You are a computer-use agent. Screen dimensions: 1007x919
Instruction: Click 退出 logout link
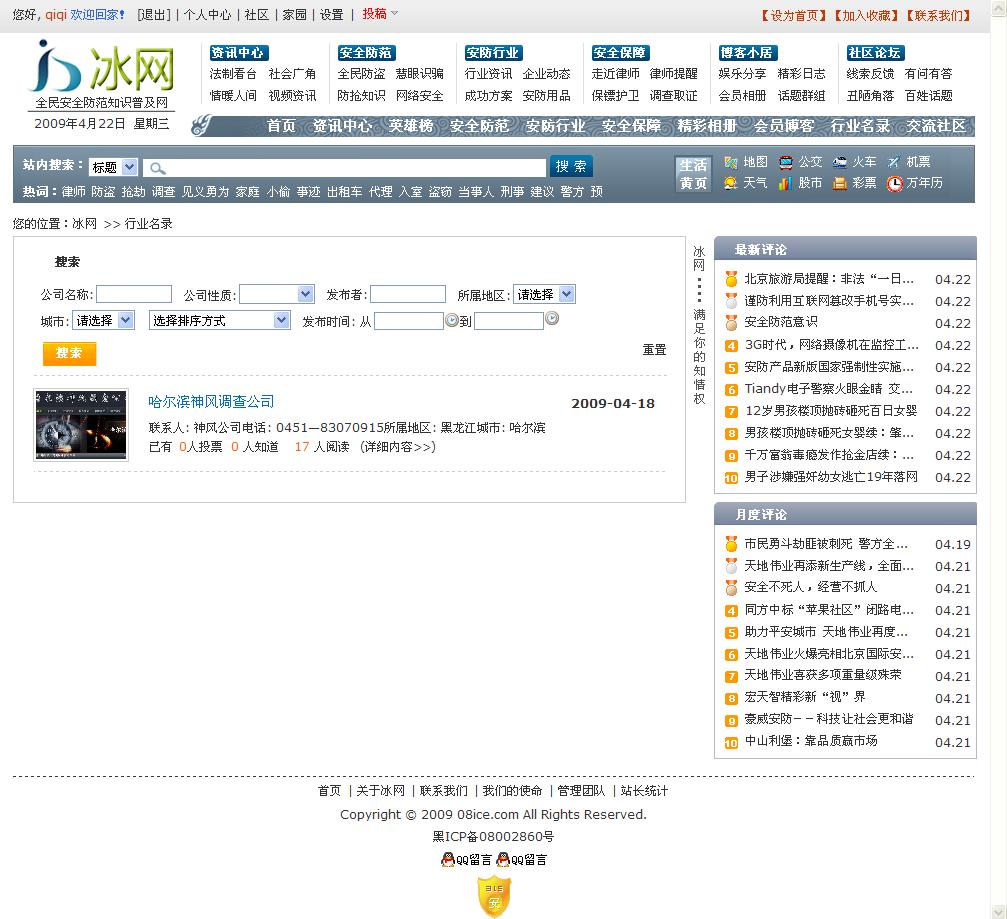pos(154,15)
